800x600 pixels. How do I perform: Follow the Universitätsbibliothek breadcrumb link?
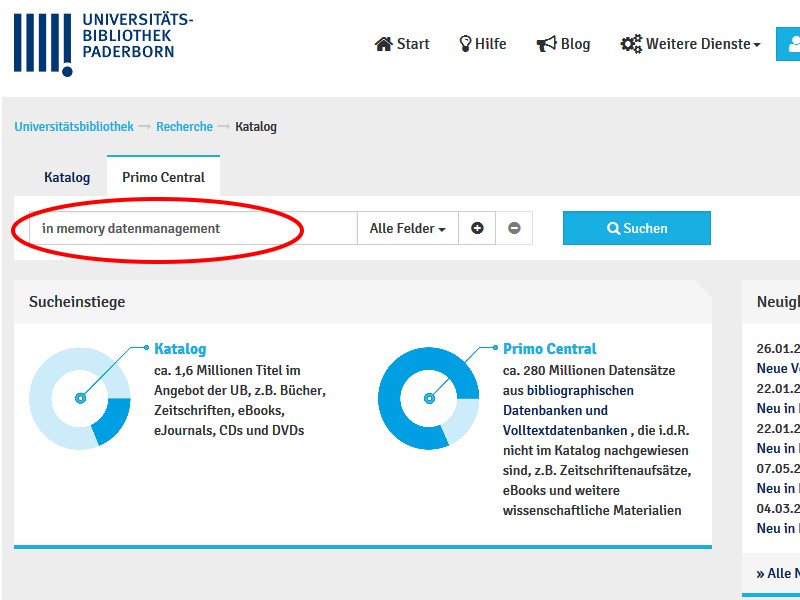point(74,127)
